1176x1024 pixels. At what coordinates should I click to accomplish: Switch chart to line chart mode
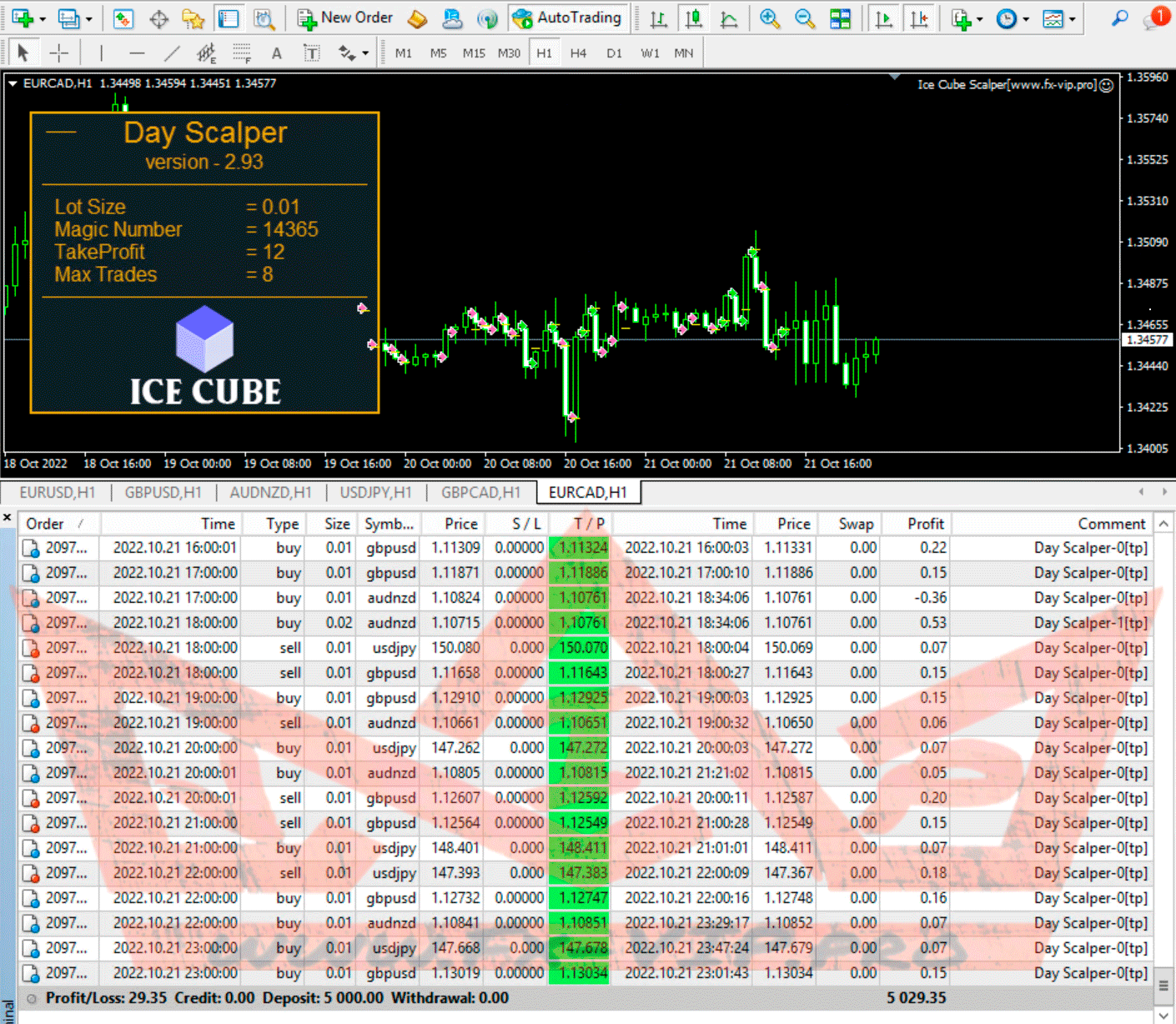729,18
